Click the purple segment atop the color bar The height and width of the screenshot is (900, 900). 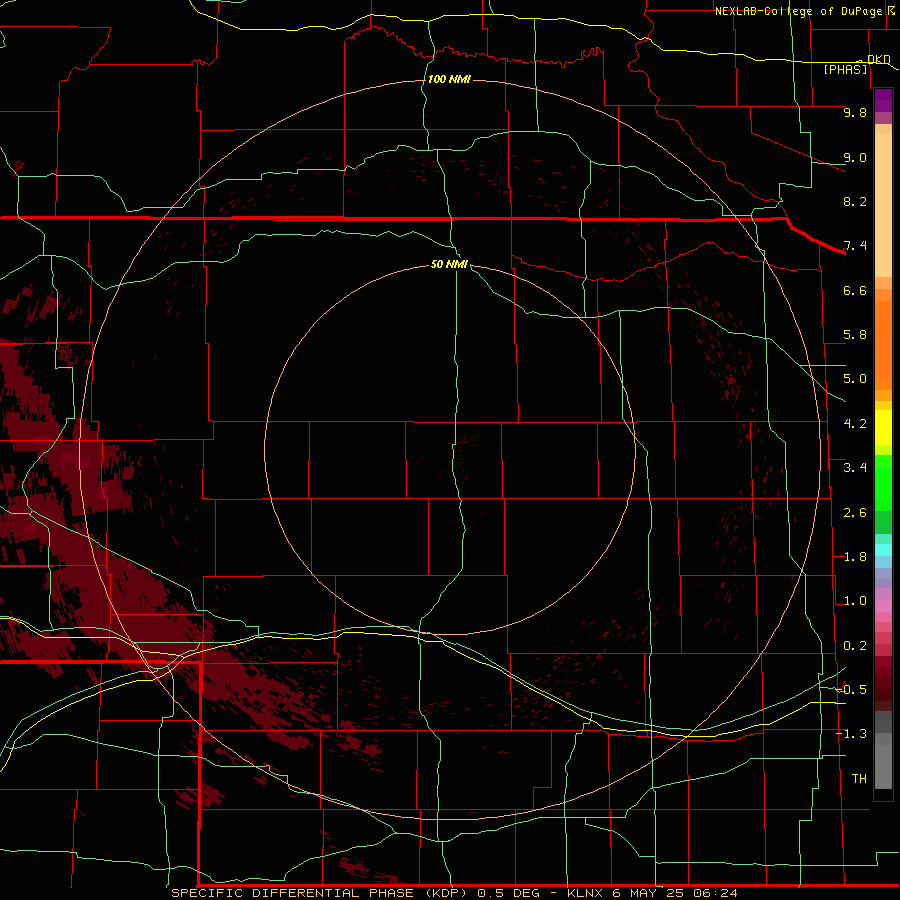[x=883, y=100]
